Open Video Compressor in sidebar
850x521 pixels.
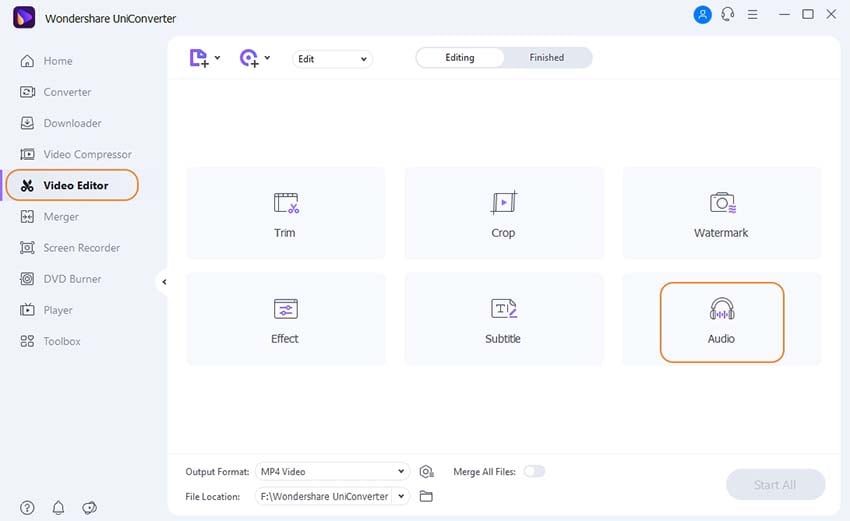pos(75,155)
